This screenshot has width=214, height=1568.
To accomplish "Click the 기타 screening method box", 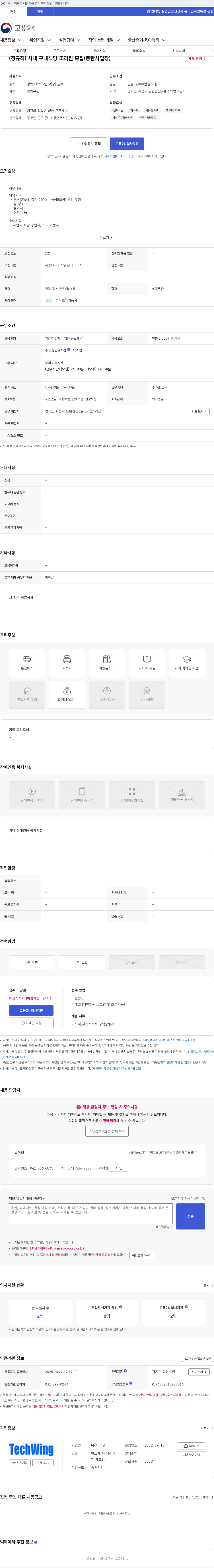I will (182, 962).
